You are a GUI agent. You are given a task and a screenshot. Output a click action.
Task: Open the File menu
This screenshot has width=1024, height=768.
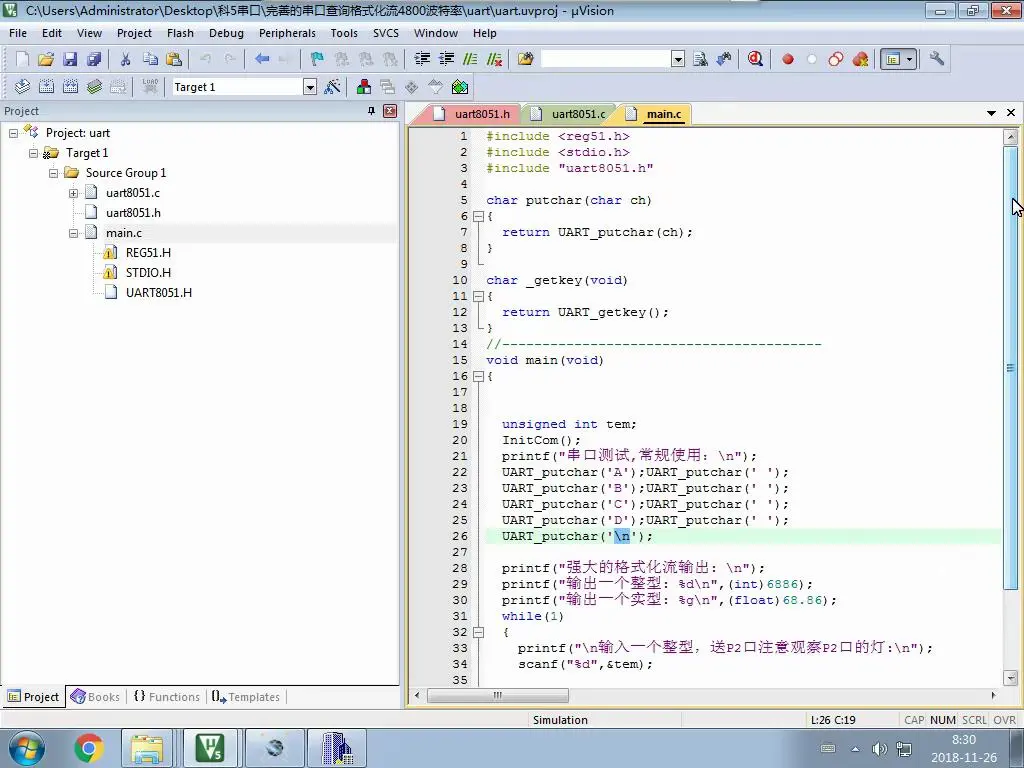tap(18, 33)
